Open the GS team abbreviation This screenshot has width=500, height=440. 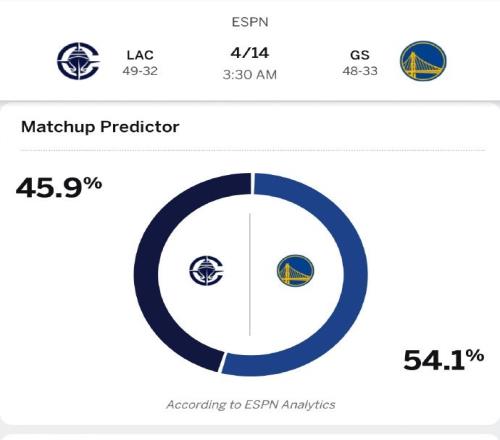pos(360,55)
